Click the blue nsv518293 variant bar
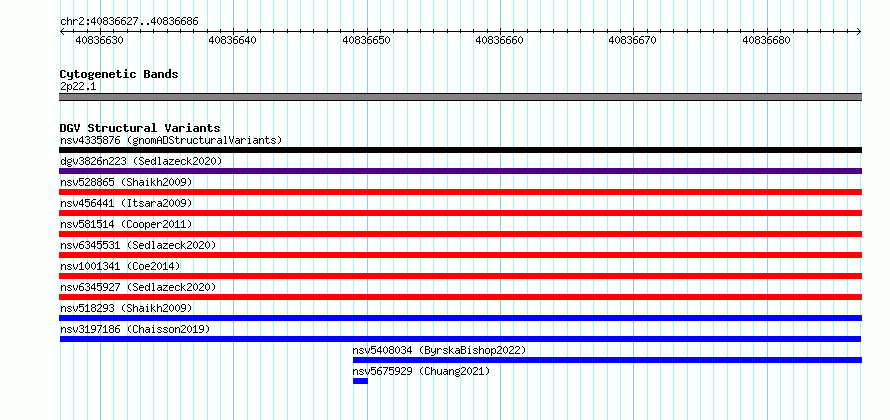Viewport: 890px width, 420px height. (x=460, y=318)
